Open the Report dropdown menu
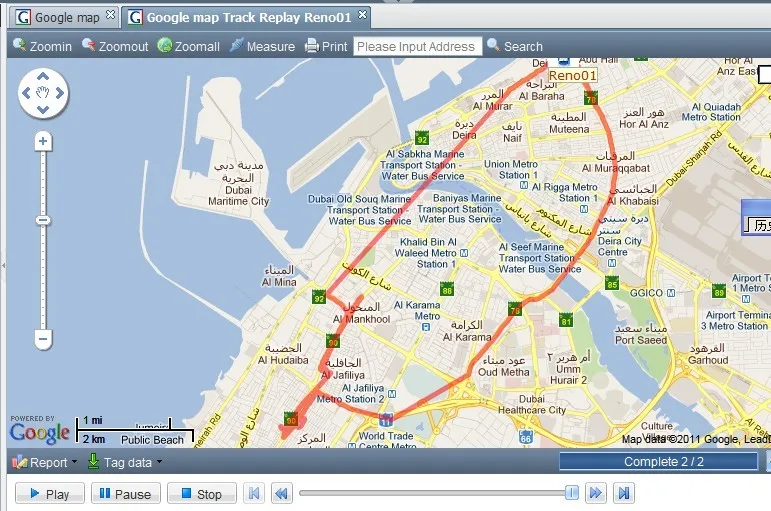 [x=45, y=462]
